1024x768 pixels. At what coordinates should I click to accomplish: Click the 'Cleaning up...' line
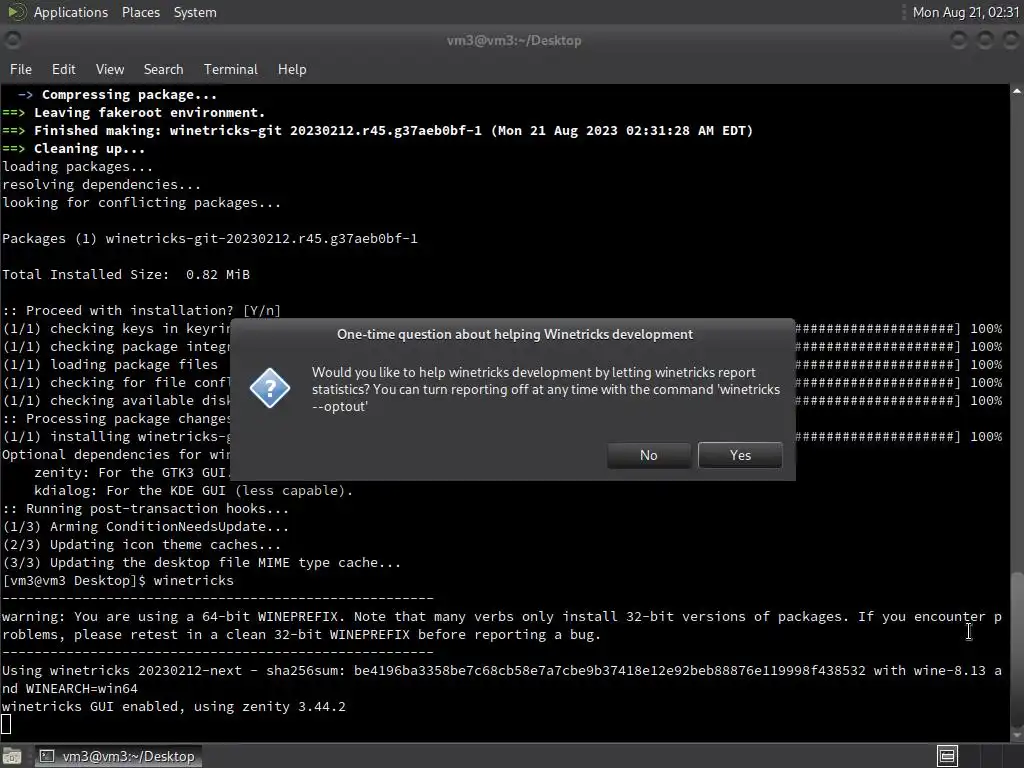(x=73, y=149)
